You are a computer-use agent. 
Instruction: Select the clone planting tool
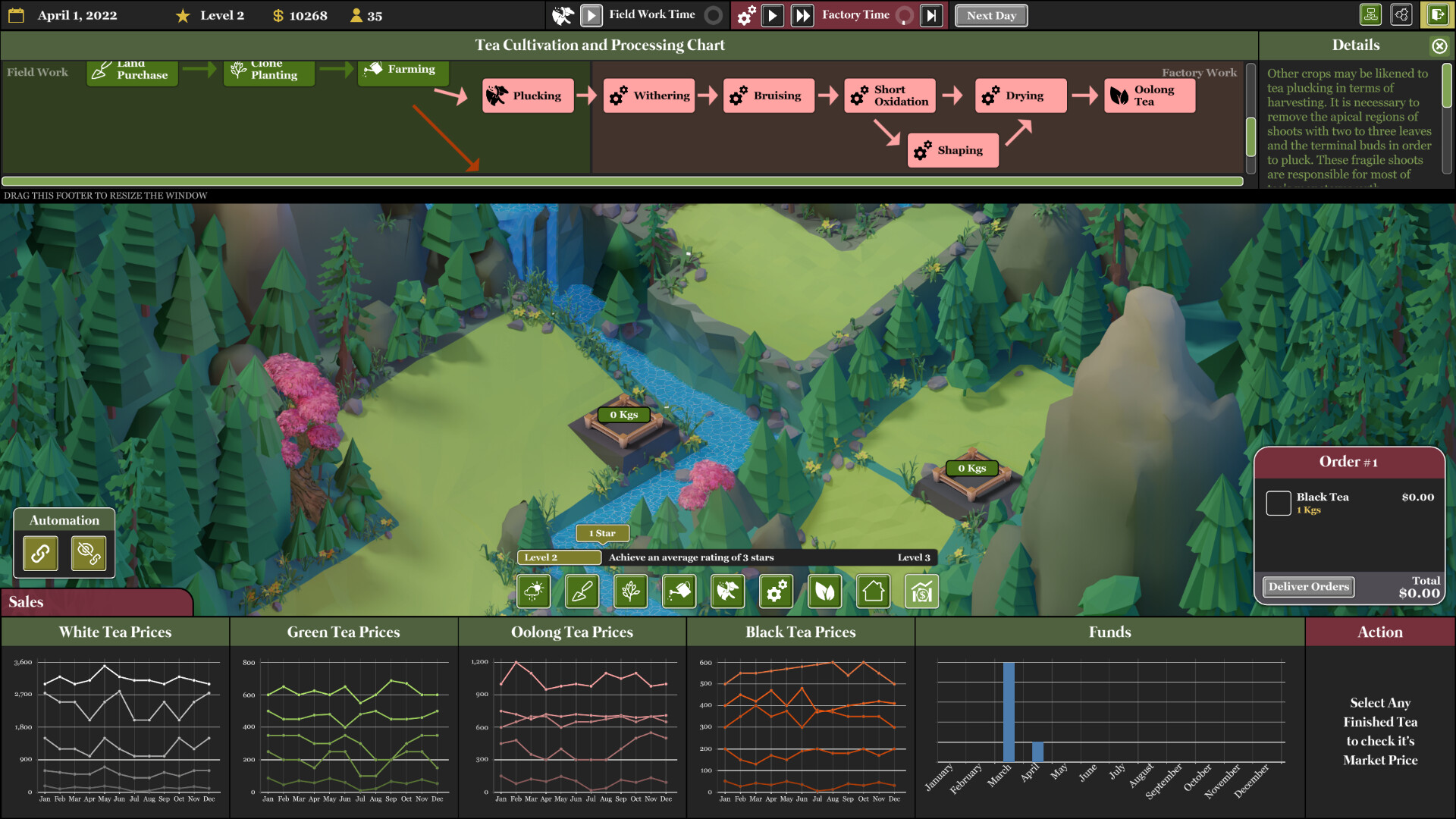pos(631,591)
